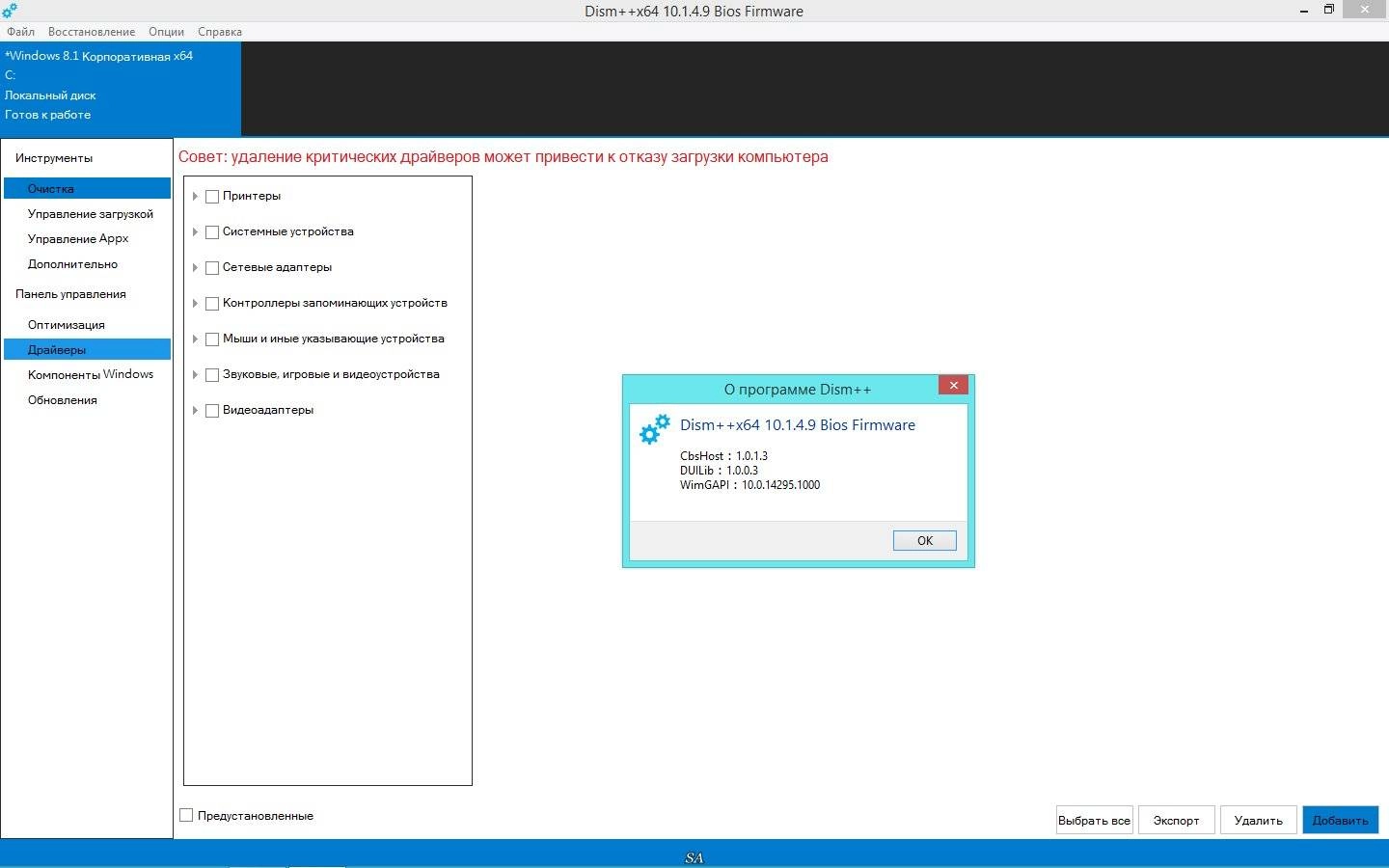Click the Панель управления heading

[70, 294]
